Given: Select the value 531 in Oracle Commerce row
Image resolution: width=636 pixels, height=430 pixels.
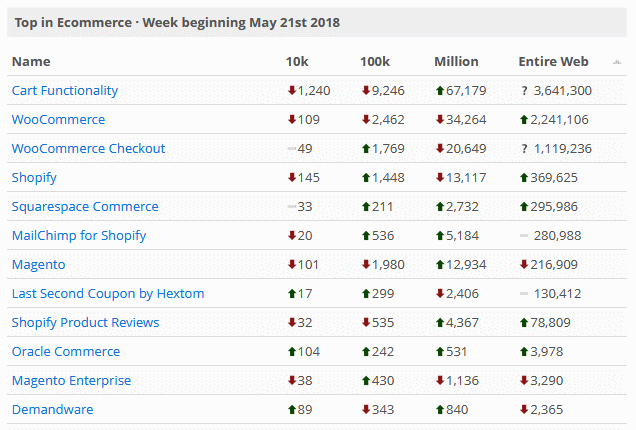Looking at the screenshot, I should click(x=456, y=352).
